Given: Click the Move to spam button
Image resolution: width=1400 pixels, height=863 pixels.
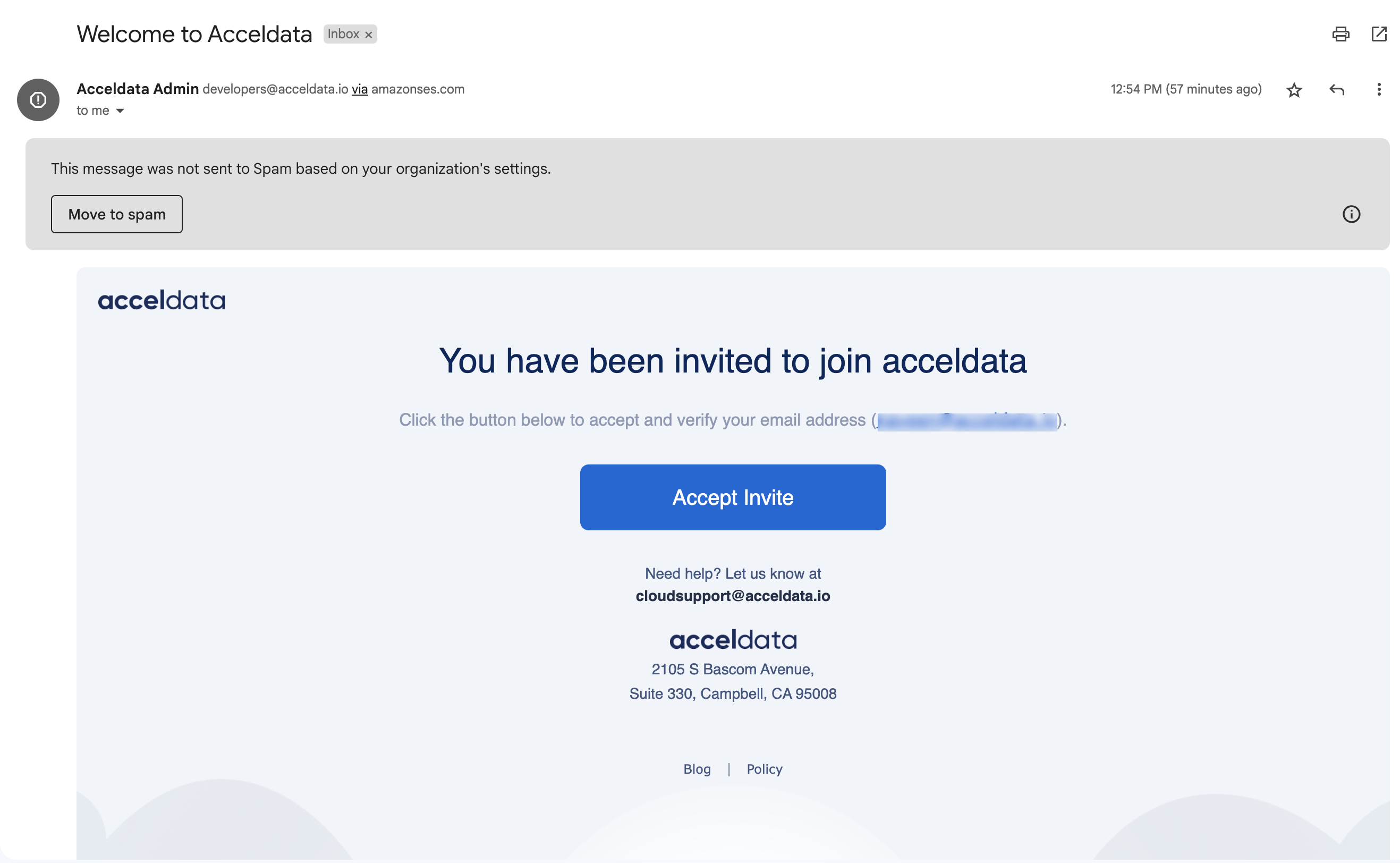Looking at the screenshot, I should [x=117, y=214].
